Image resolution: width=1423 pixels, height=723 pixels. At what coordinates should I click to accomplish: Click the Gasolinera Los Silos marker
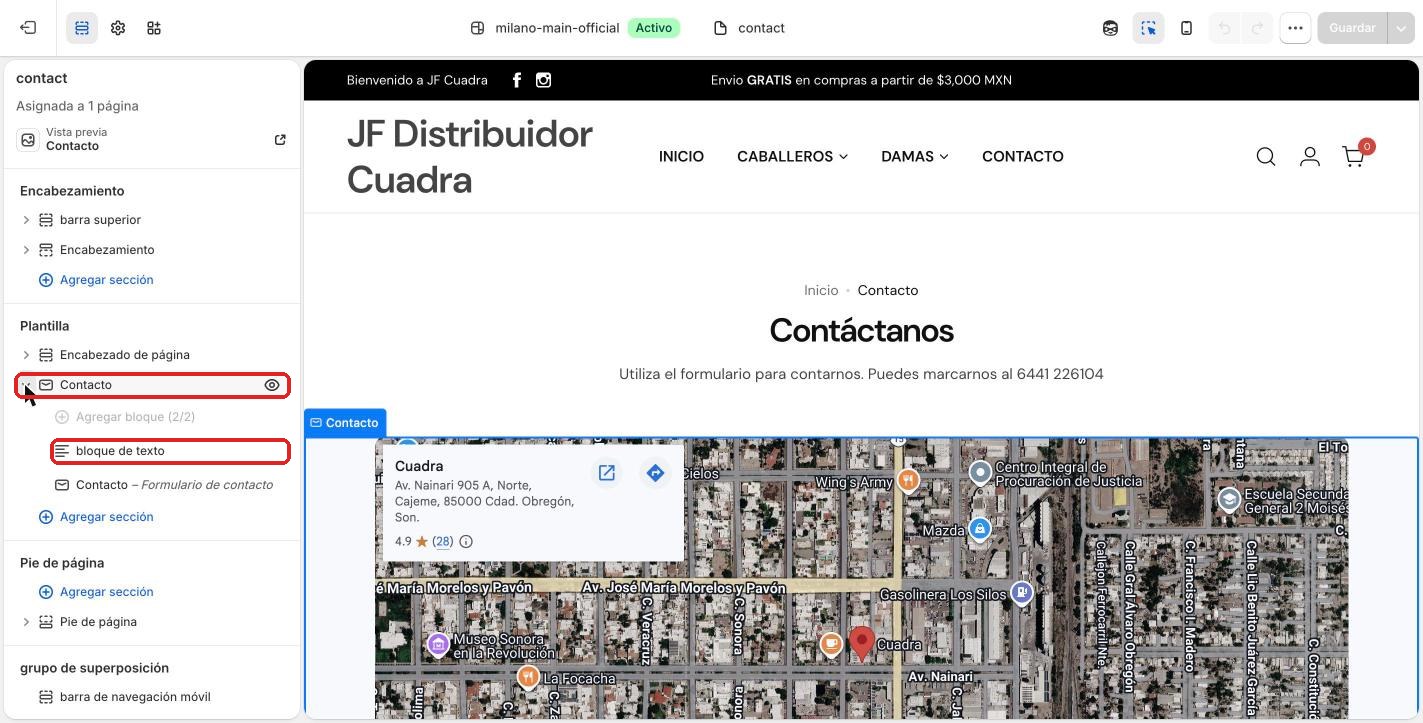pos(1021,593)
